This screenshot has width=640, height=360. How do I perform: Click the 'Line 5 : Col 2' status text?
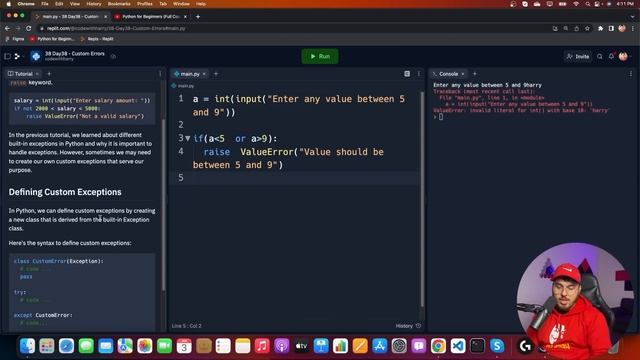pos(187,326)
